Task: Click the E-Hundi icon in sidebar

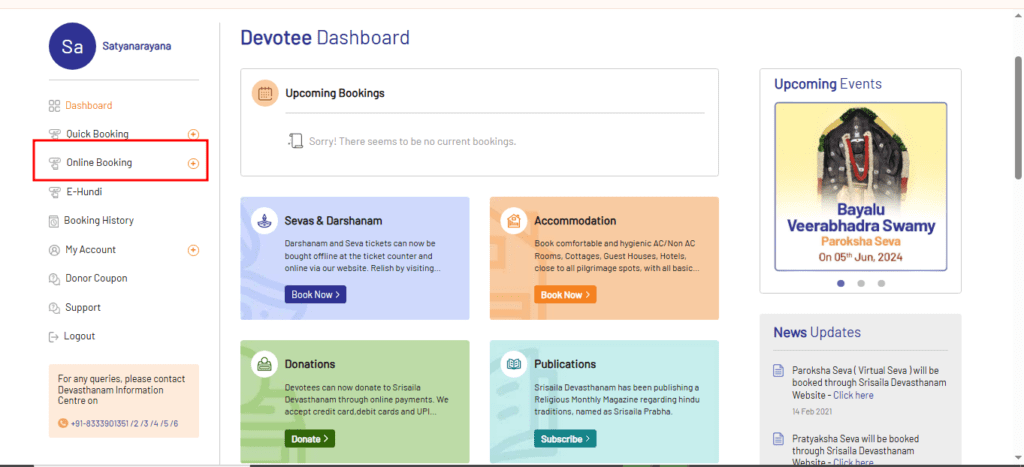Action: [54, 192]
